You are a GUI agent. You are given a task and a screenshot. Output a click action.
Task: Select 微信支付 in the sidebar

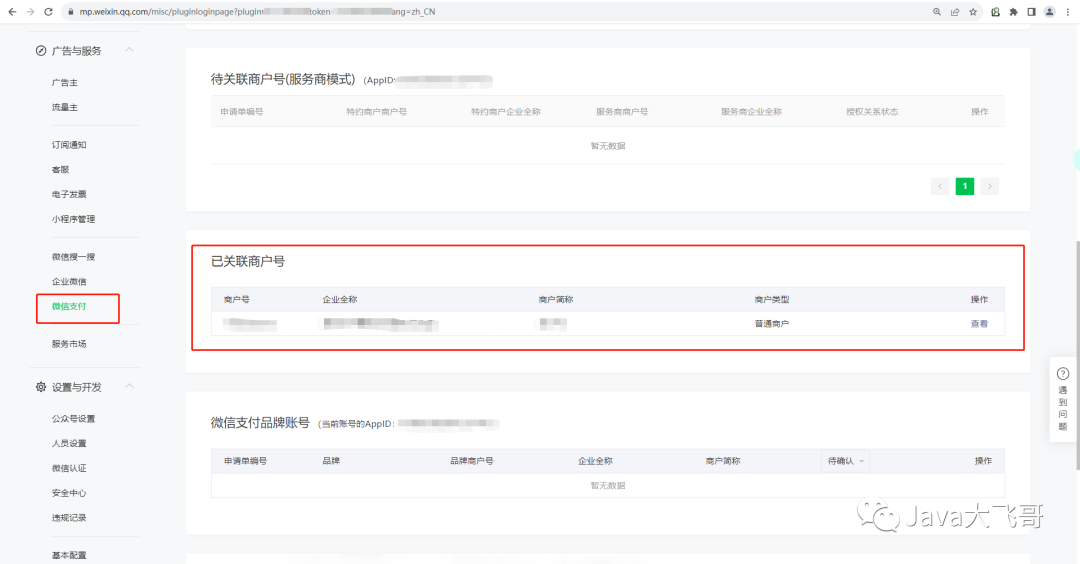pyautogui.click(x=69, y=306)
